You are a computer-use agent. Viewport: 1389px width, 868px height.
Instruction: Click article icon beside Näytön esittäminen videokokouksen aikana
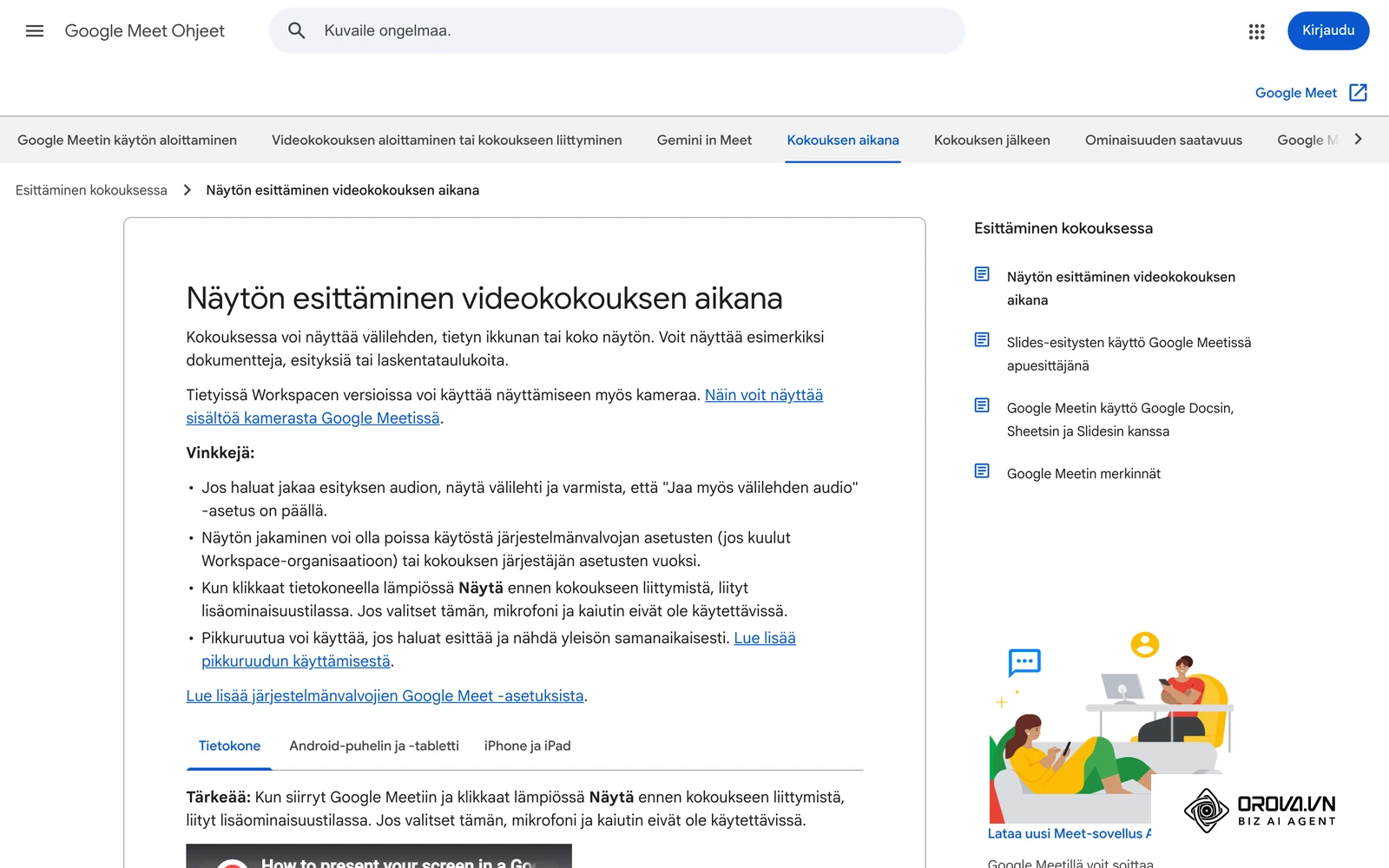[x=982, y=274]
